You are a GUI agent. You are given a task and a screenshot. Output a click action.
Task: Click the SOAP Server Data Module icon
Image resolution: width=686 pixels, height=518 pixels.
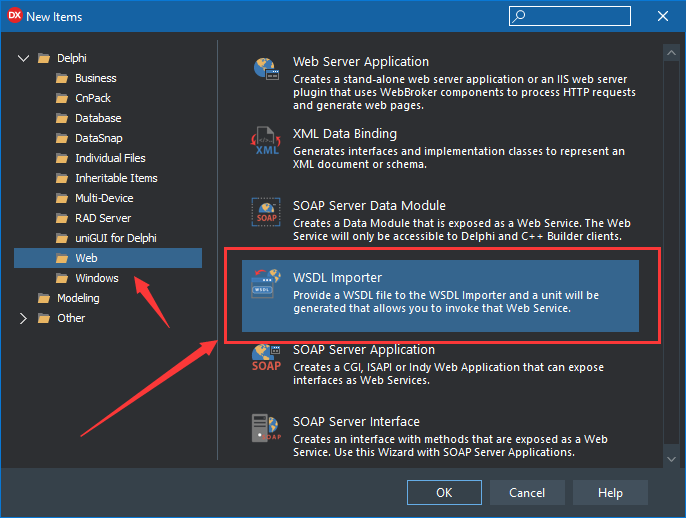266,213
